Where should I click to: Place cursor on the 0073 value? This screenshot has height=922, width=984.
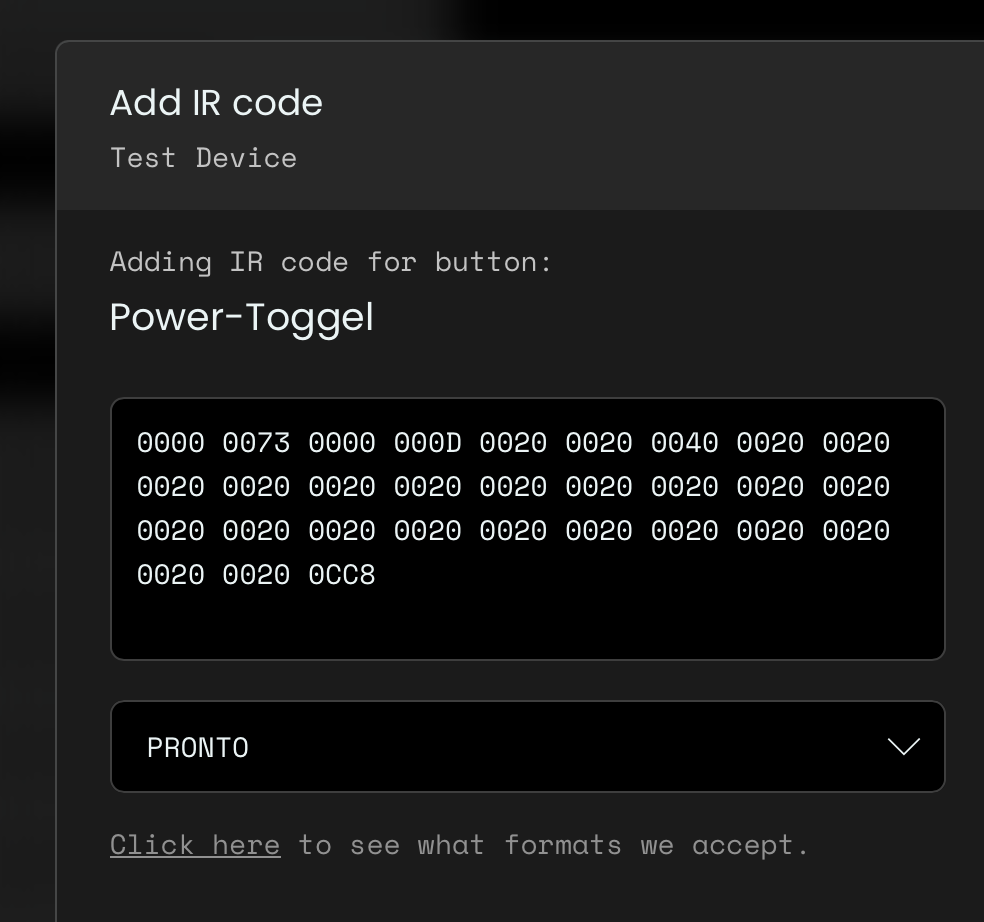point(256,442)
